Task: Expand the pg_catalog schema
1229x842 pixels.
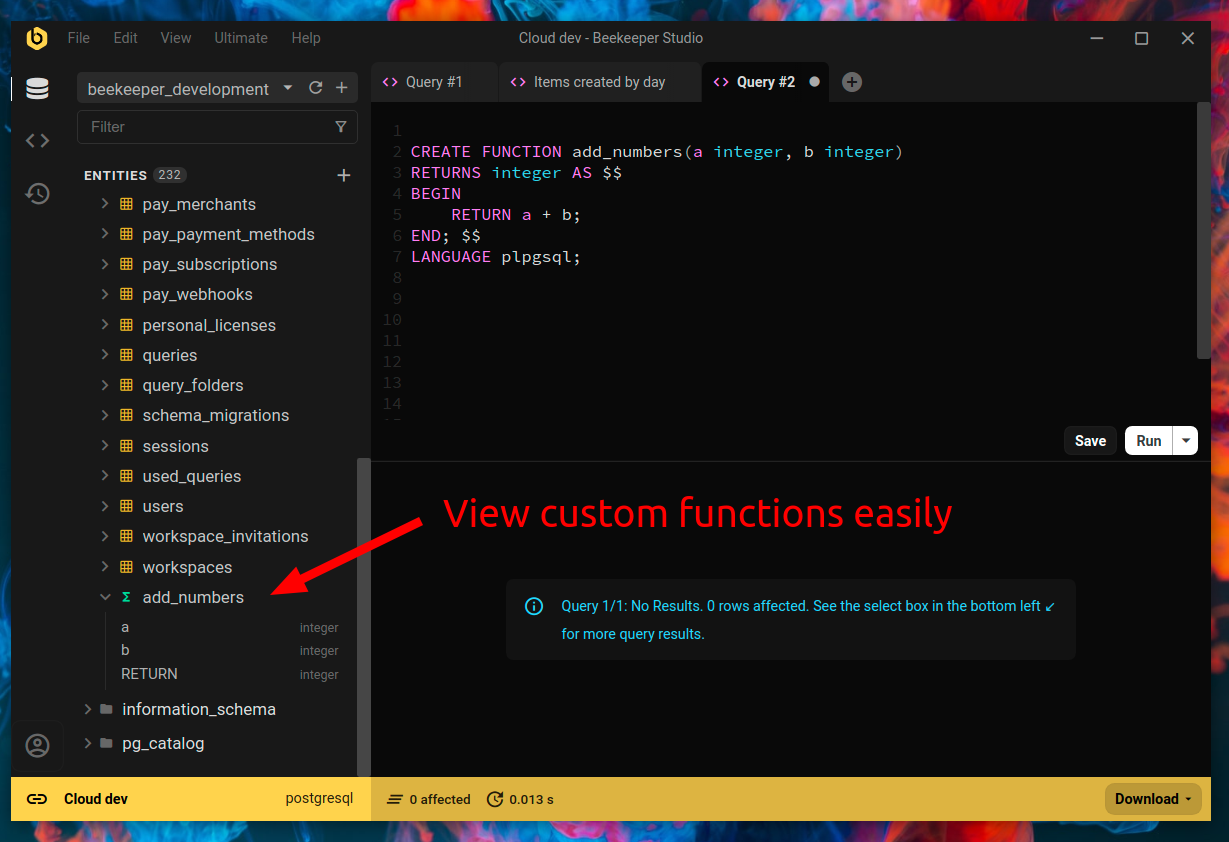Action: point(88,743)
